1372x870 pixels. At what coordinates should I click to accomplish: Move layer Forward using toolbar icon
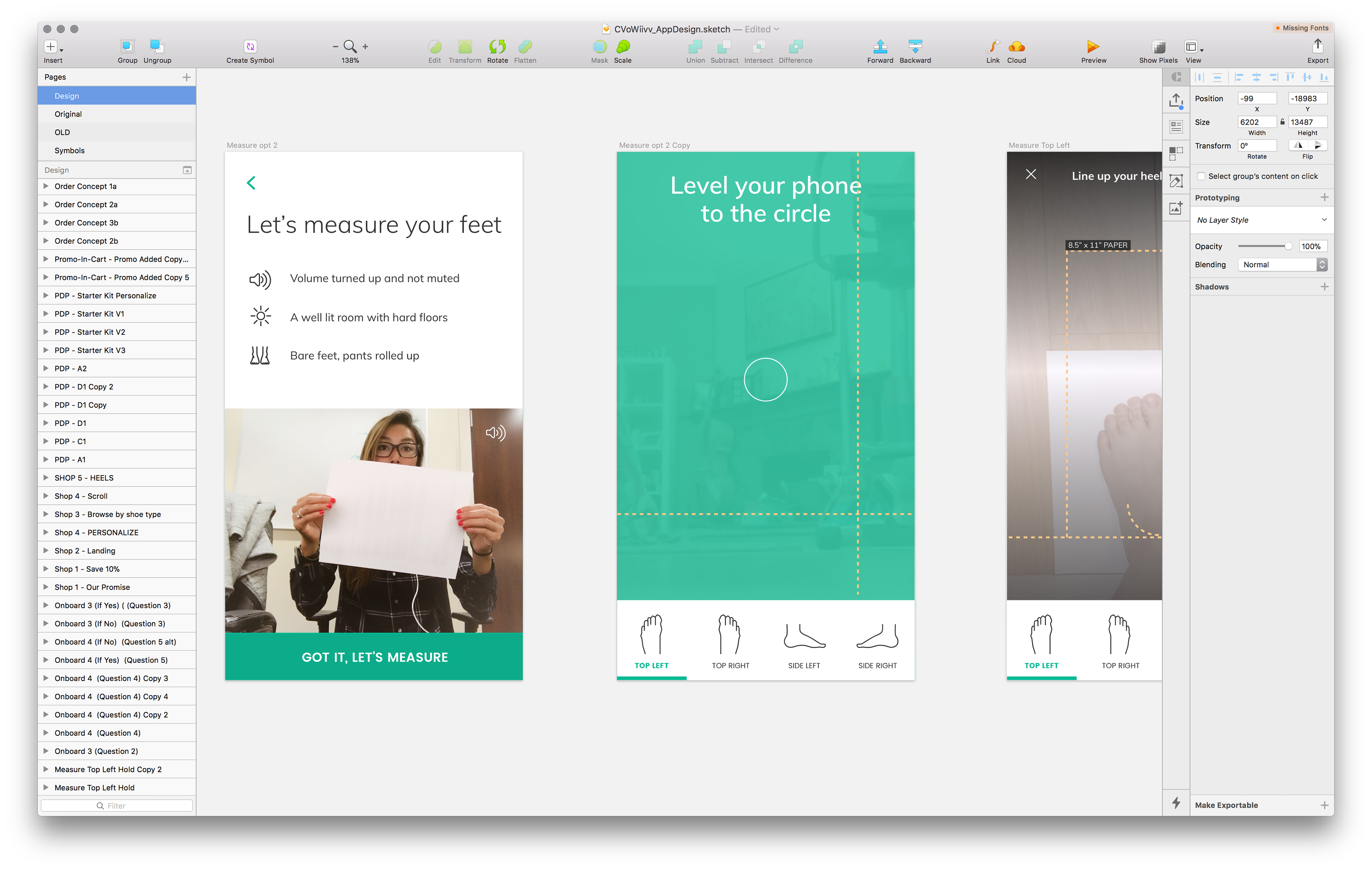point(880,47)
